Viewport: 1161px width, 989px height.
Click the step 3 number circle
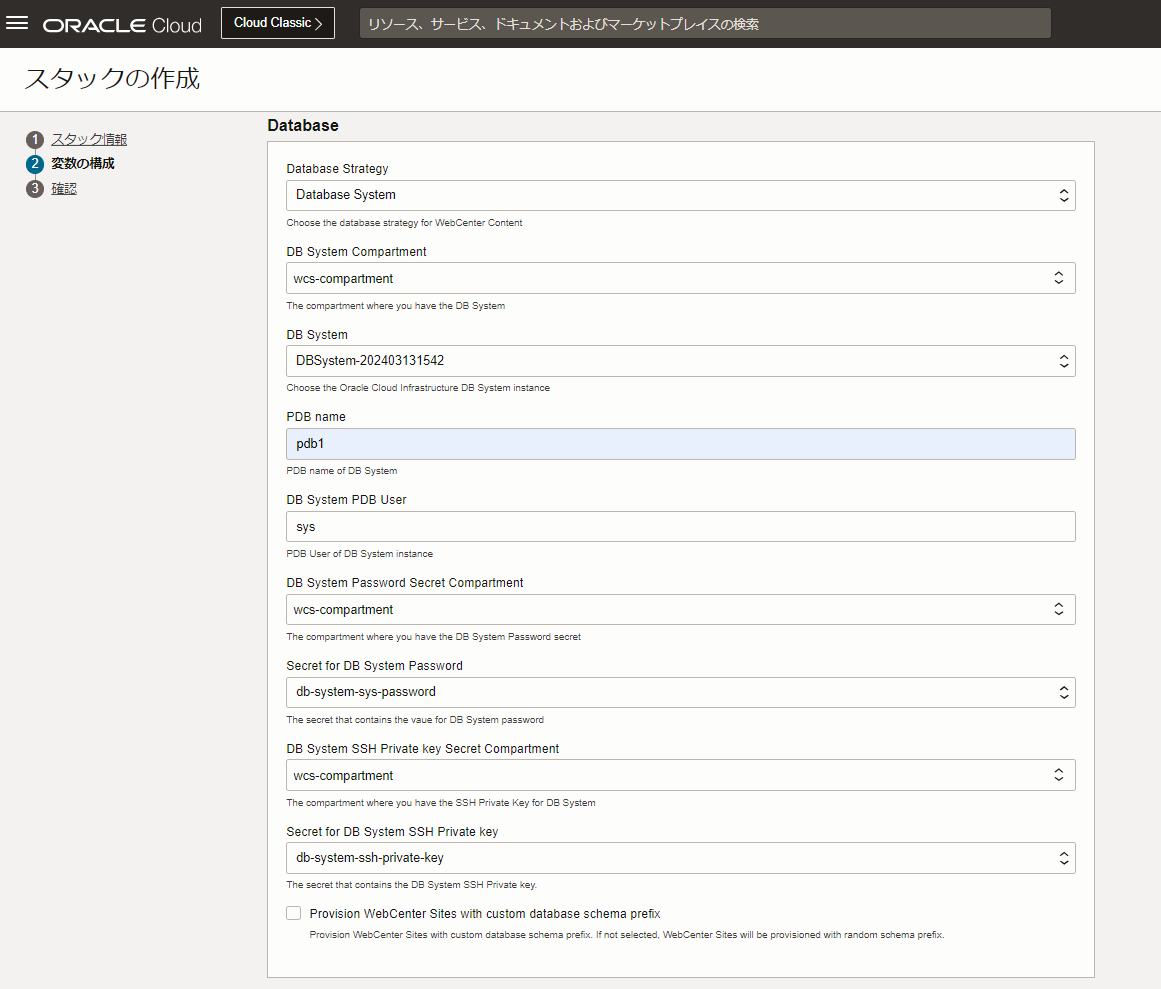[x=35, y=189]
